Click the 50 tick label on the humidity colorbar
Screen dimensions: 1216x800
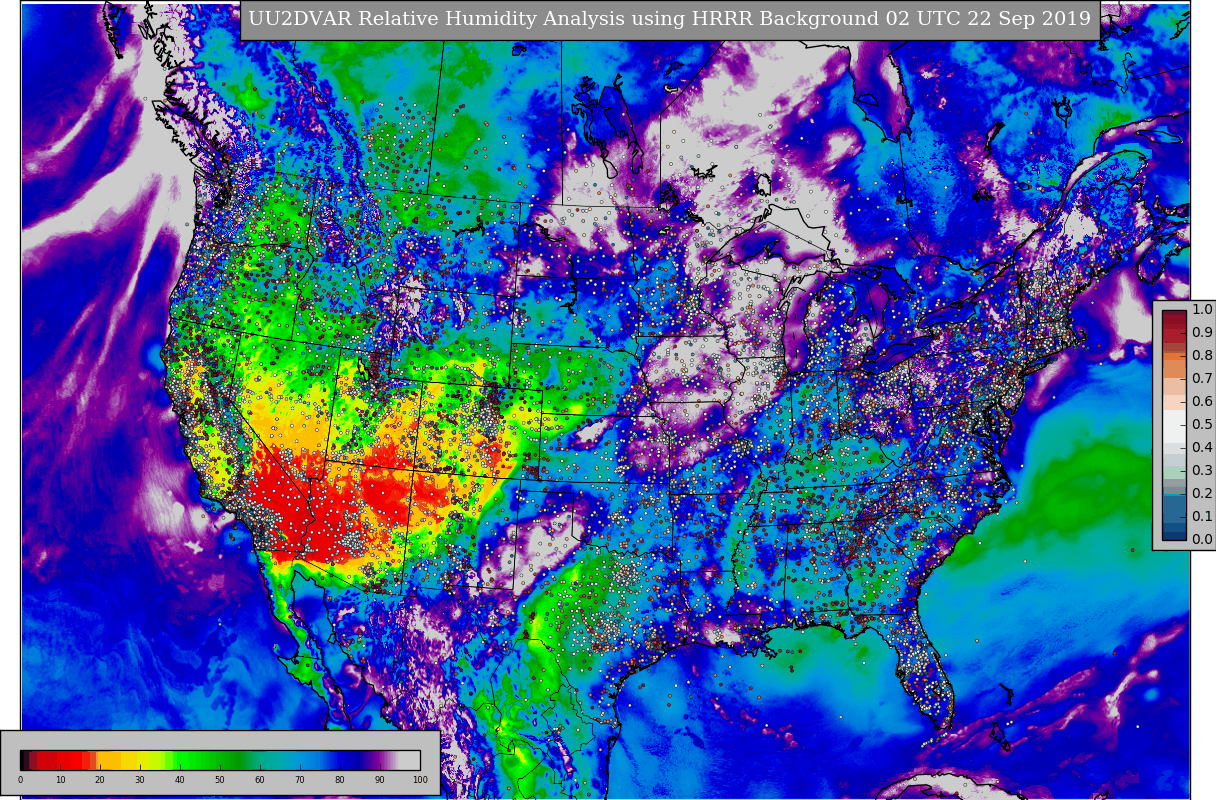point(220,779)
